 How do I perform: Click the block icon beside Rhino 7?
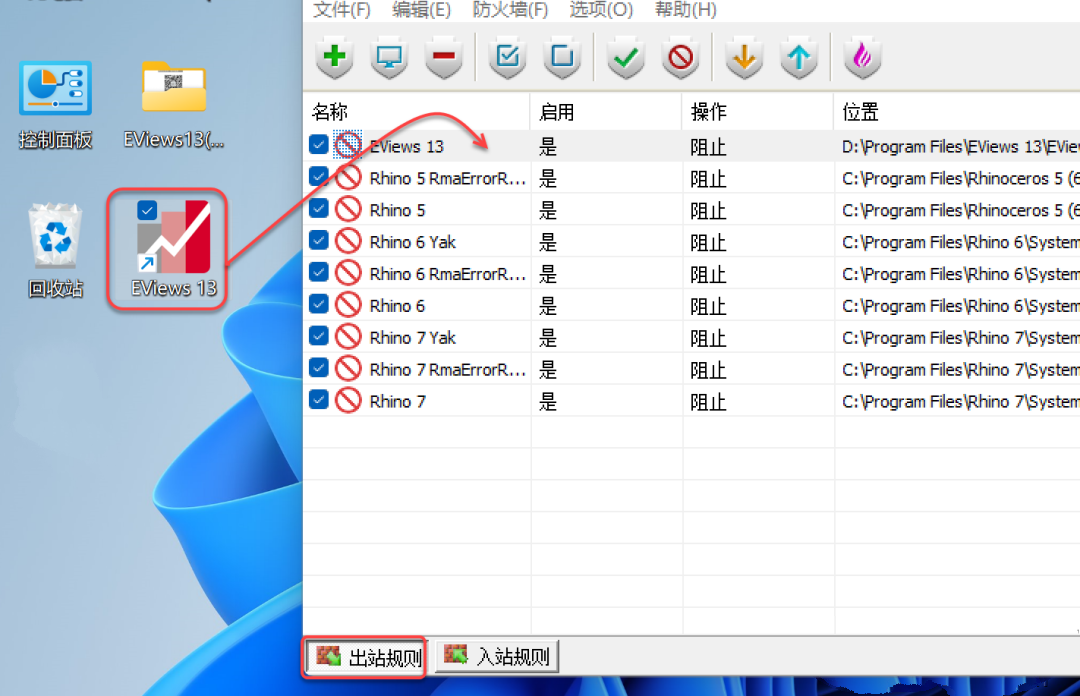(349, 400)
